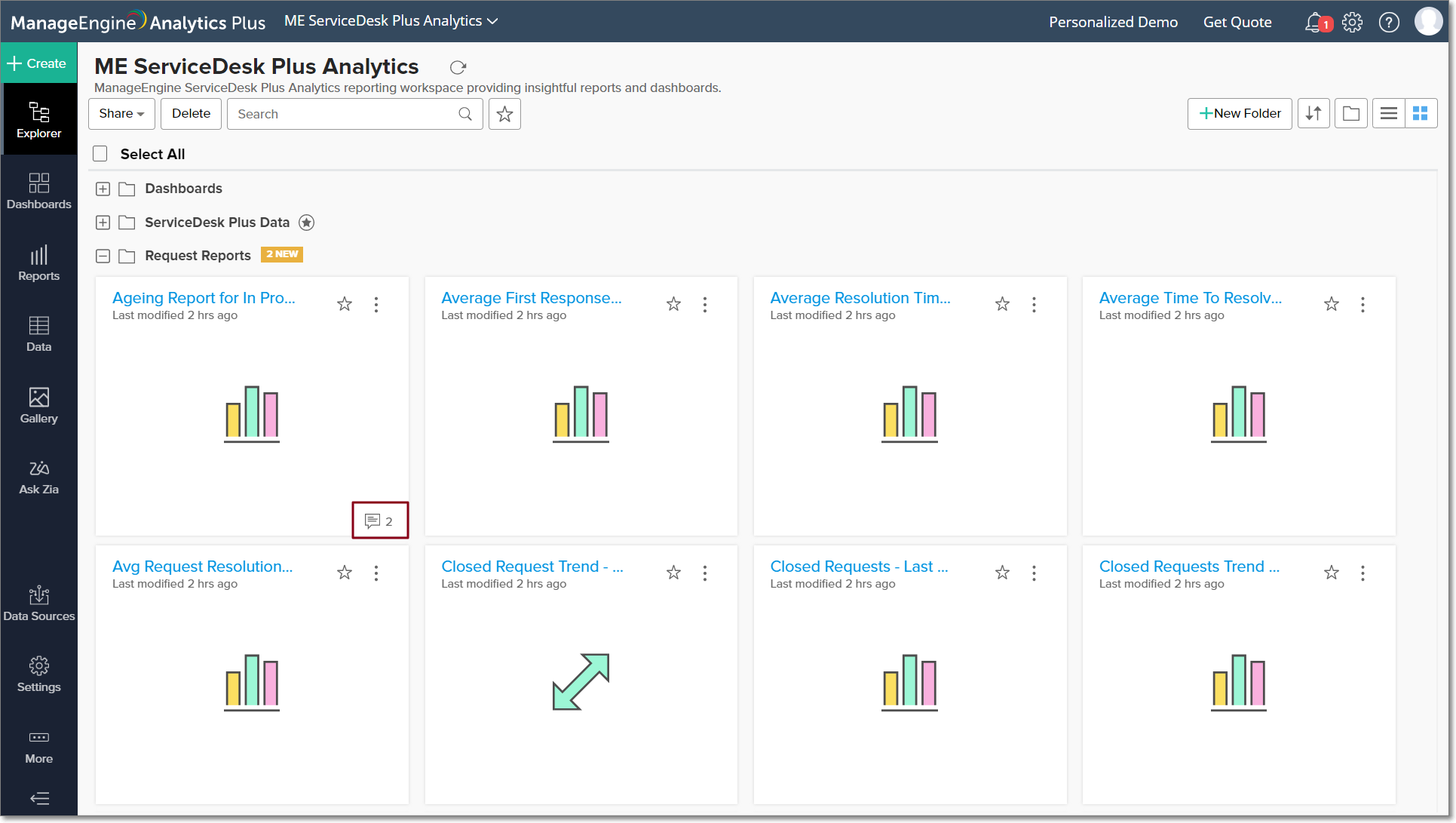Open more options for Closed Request Trend card
The height and width of the screenshot is (823, 1456).
[x=705, y=573]
